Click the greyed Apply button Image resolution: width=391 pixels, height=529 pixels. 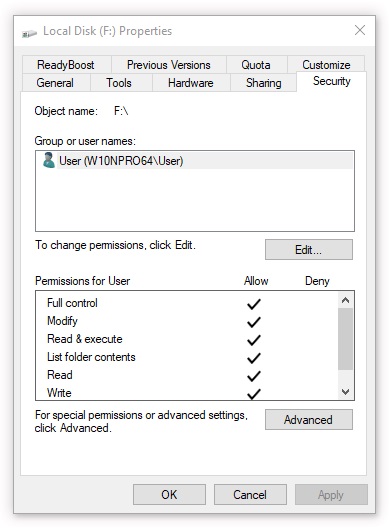pos(331,495)
